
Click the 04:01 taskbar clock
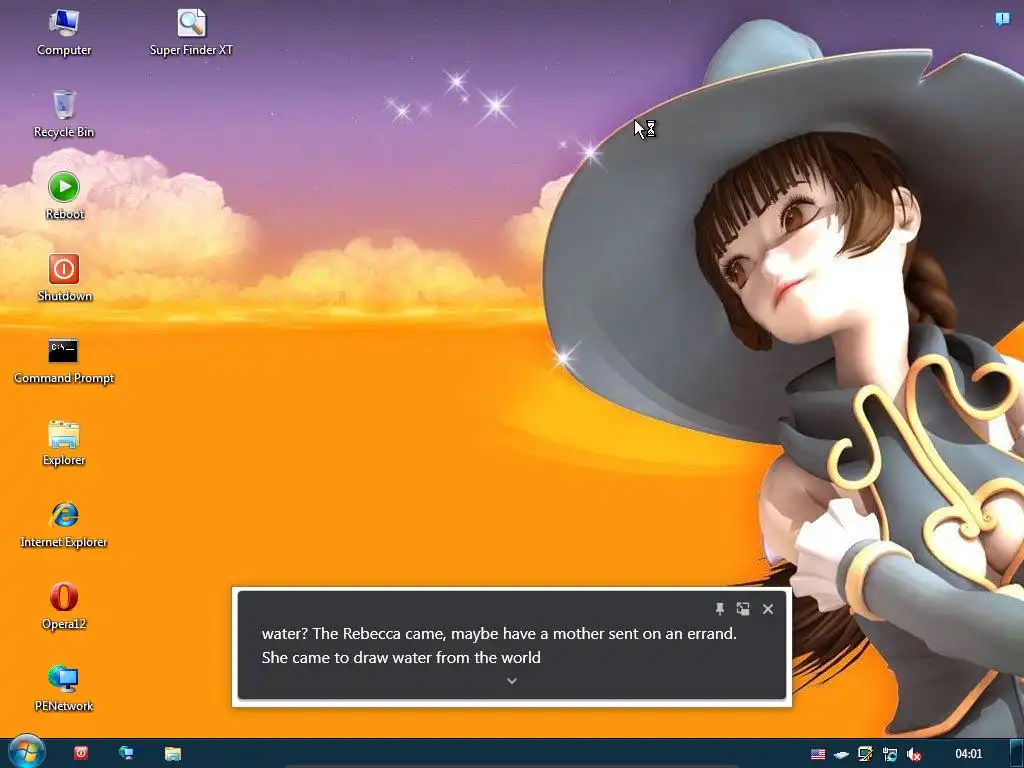tap(968, 754)
